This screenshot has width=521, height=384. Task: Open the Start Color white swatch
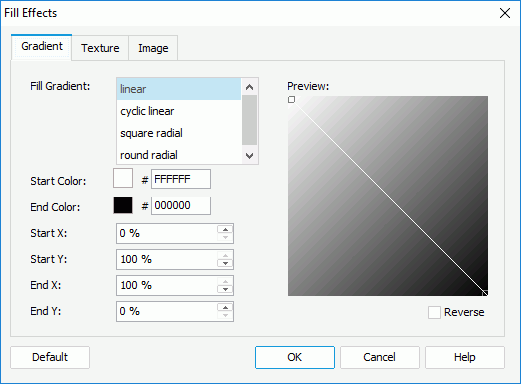click(x=123, y=178)
